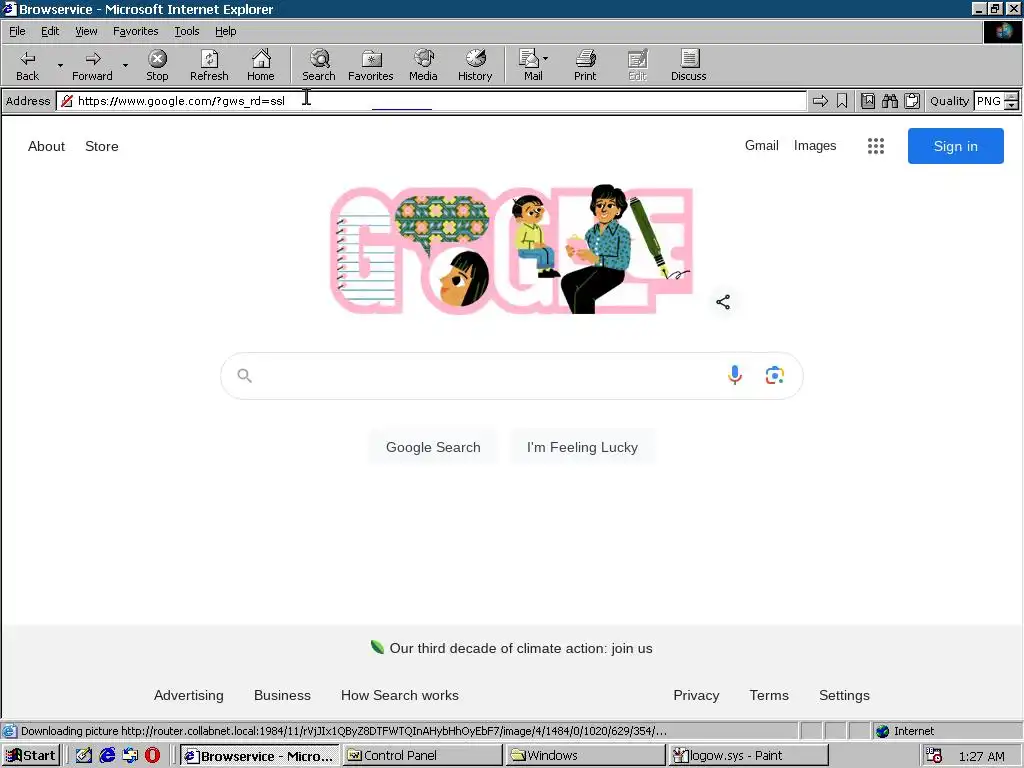Click the Quality PNG value field
Image resolution: width=1024 pixels, height=768 pixels.
[x=989, y=101]
